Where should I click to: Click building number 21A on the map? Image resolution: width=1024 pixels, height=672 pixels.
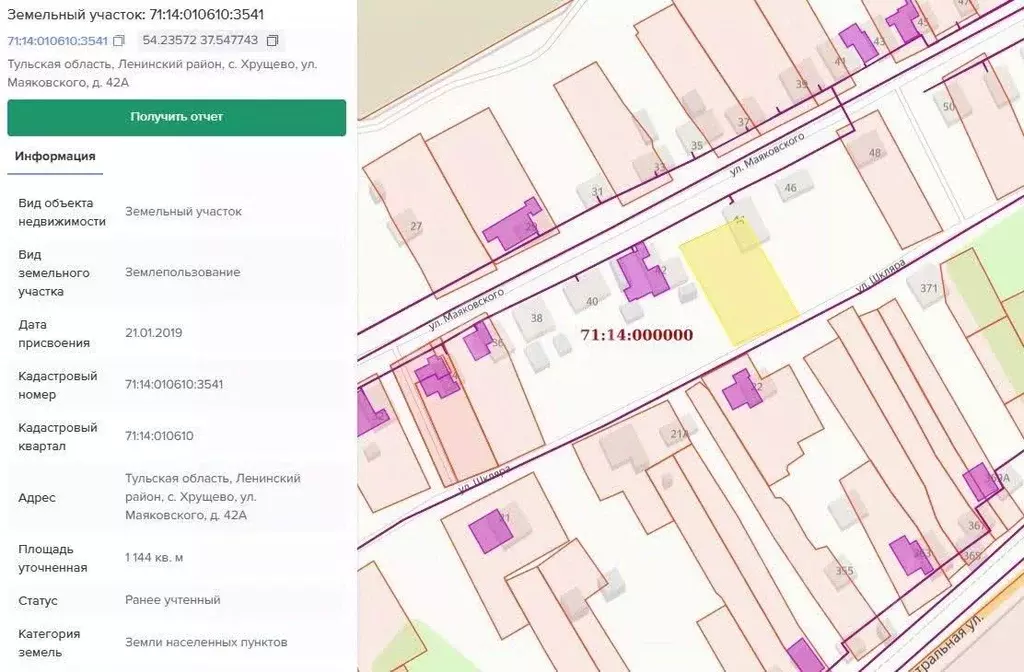coord(680,433)
